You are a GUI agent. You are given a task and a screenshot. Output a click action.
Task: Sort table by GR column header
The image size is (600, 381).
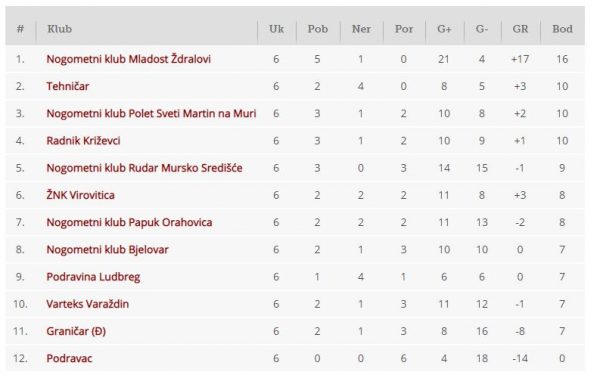[520, 29]
